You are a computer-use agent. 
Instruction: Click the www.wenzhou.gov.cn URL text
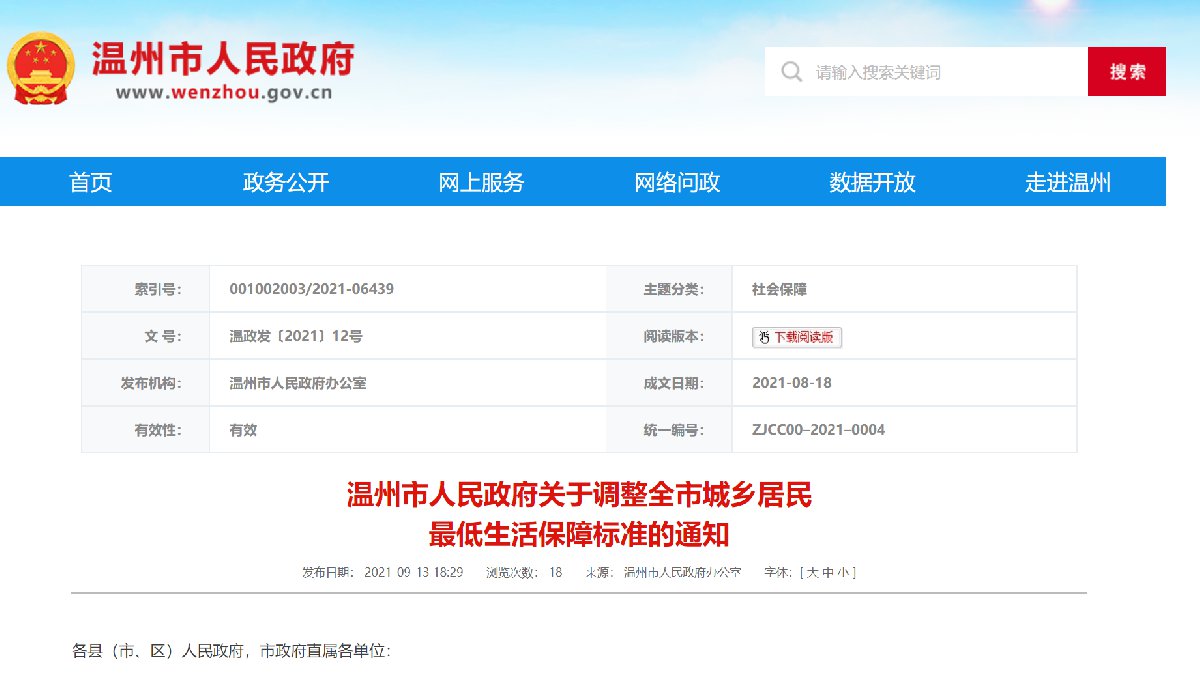[224, 94]
